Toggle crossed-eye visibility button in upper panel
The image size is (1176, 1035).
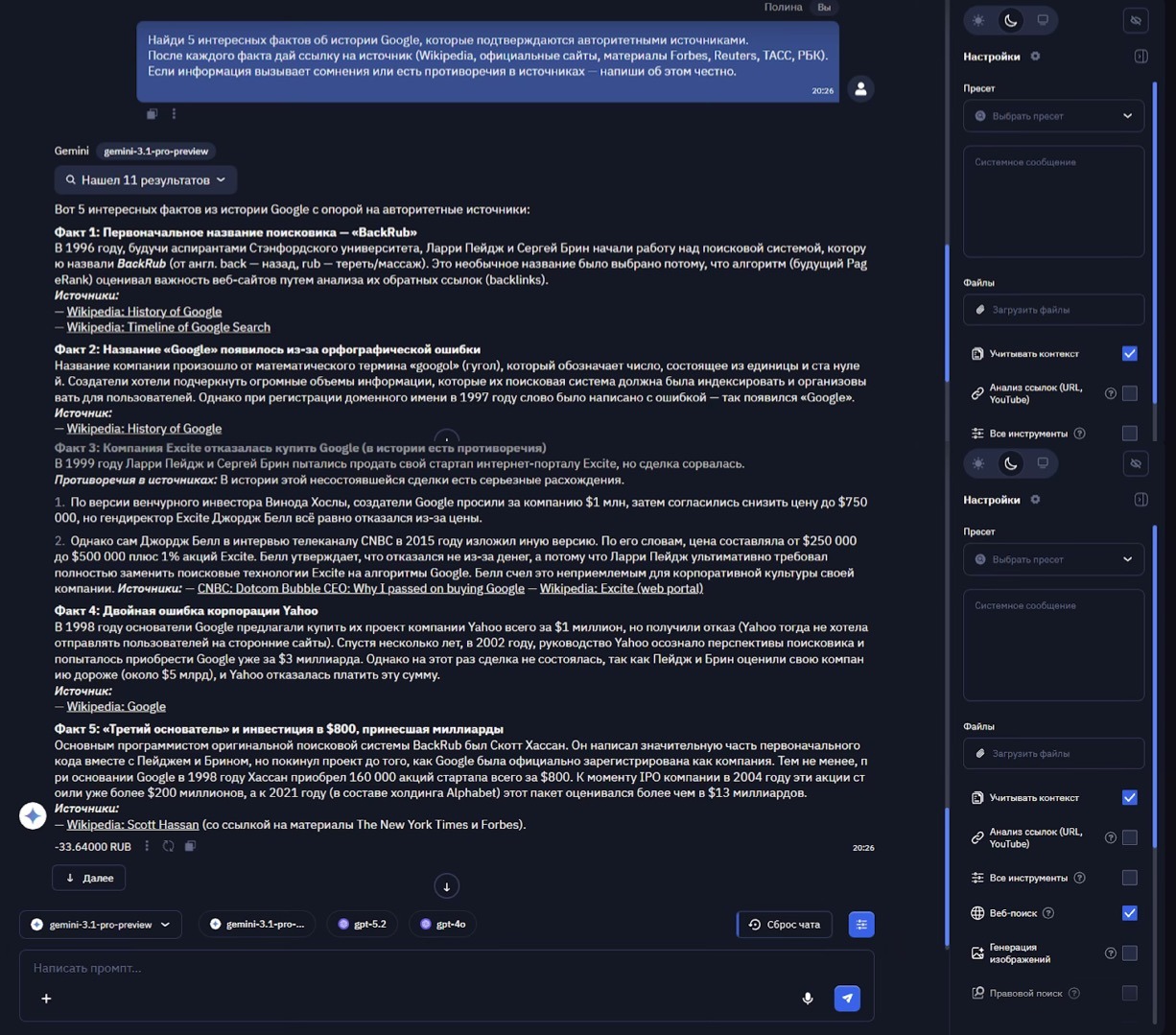[x=1136, y=20]
